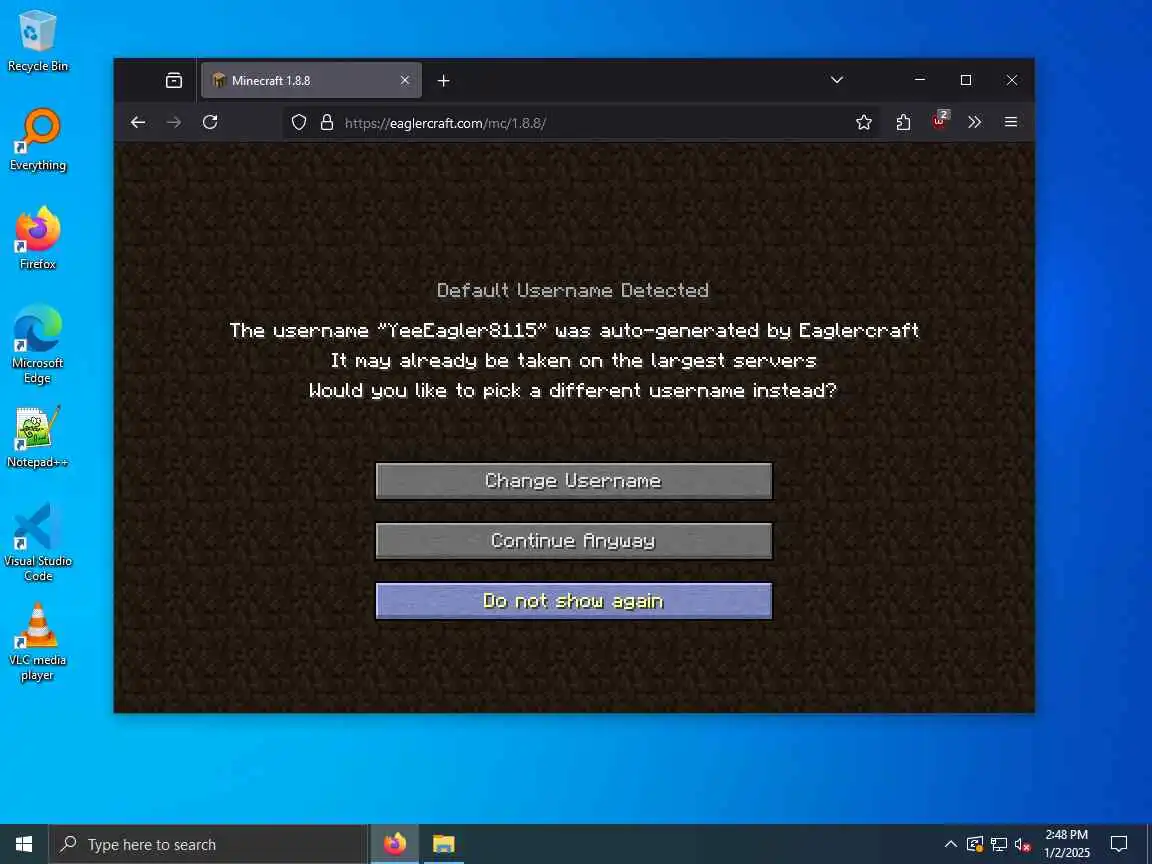Switch to the Minecraft 1.8.8 tab
The height and width of the screenshot is (864, 1152).
tap(312, 81)
